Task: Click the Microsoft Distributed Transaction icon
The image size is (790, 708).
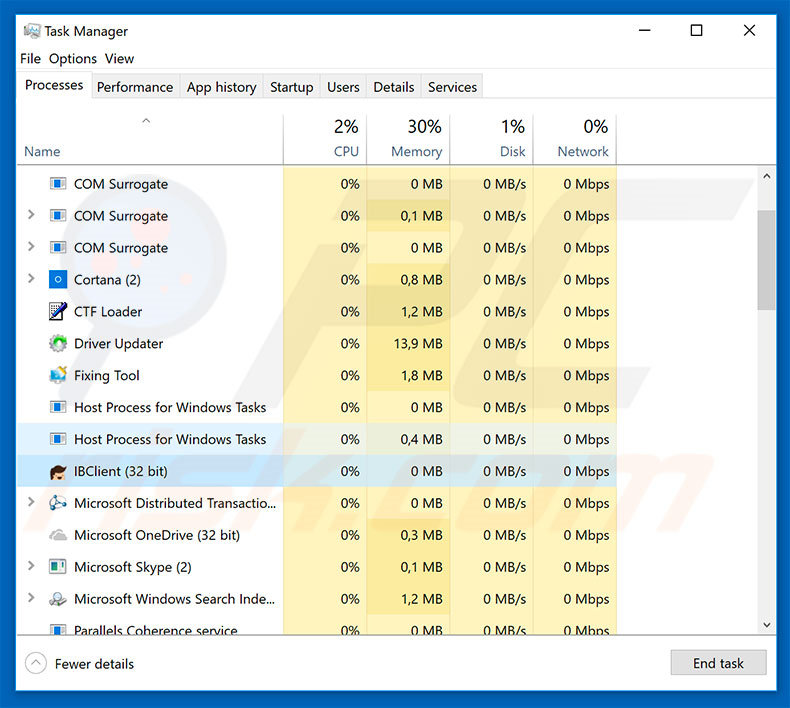Action: (58, 503)
